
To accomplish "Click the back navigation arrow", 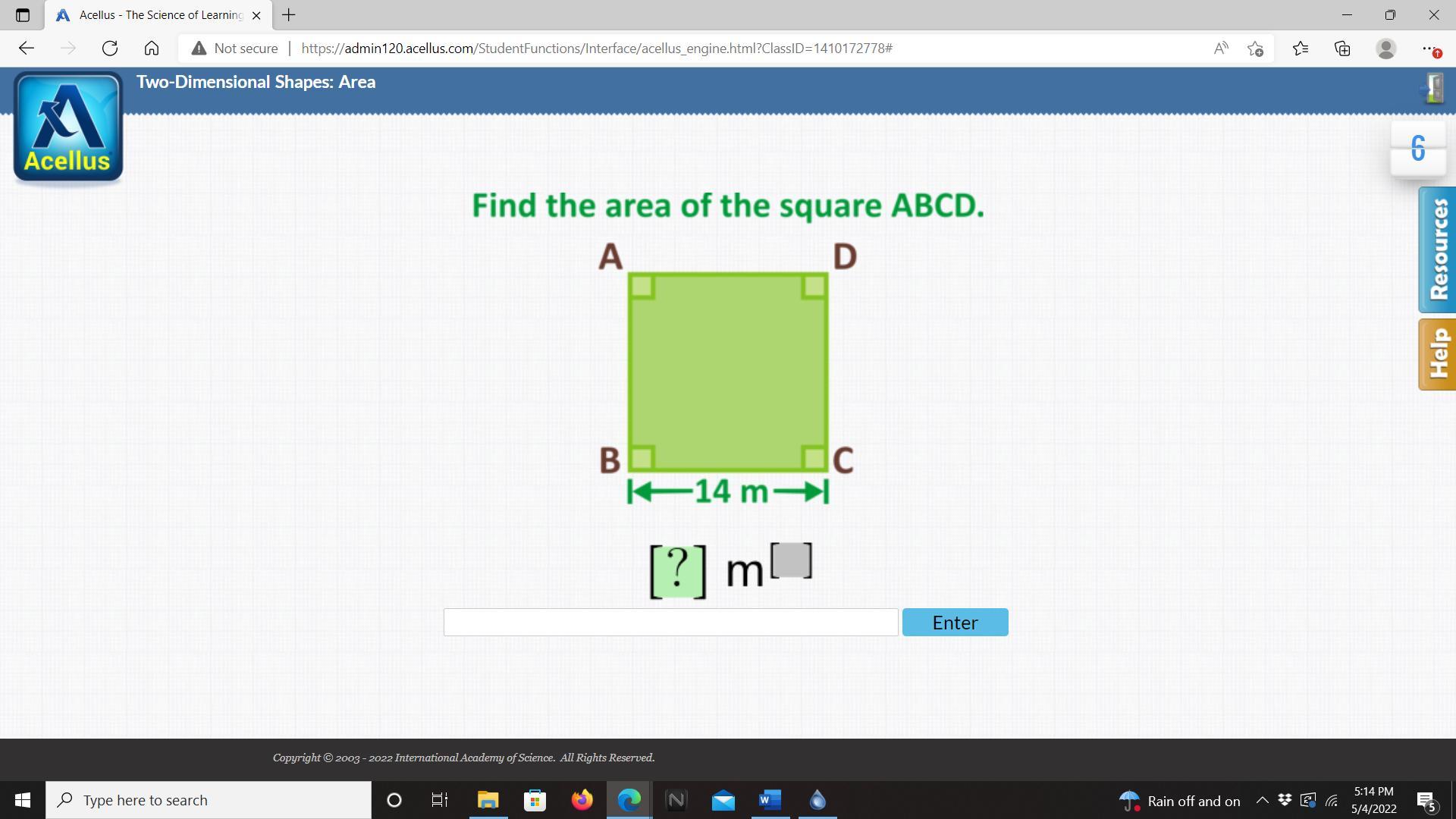I will (27, 49).
